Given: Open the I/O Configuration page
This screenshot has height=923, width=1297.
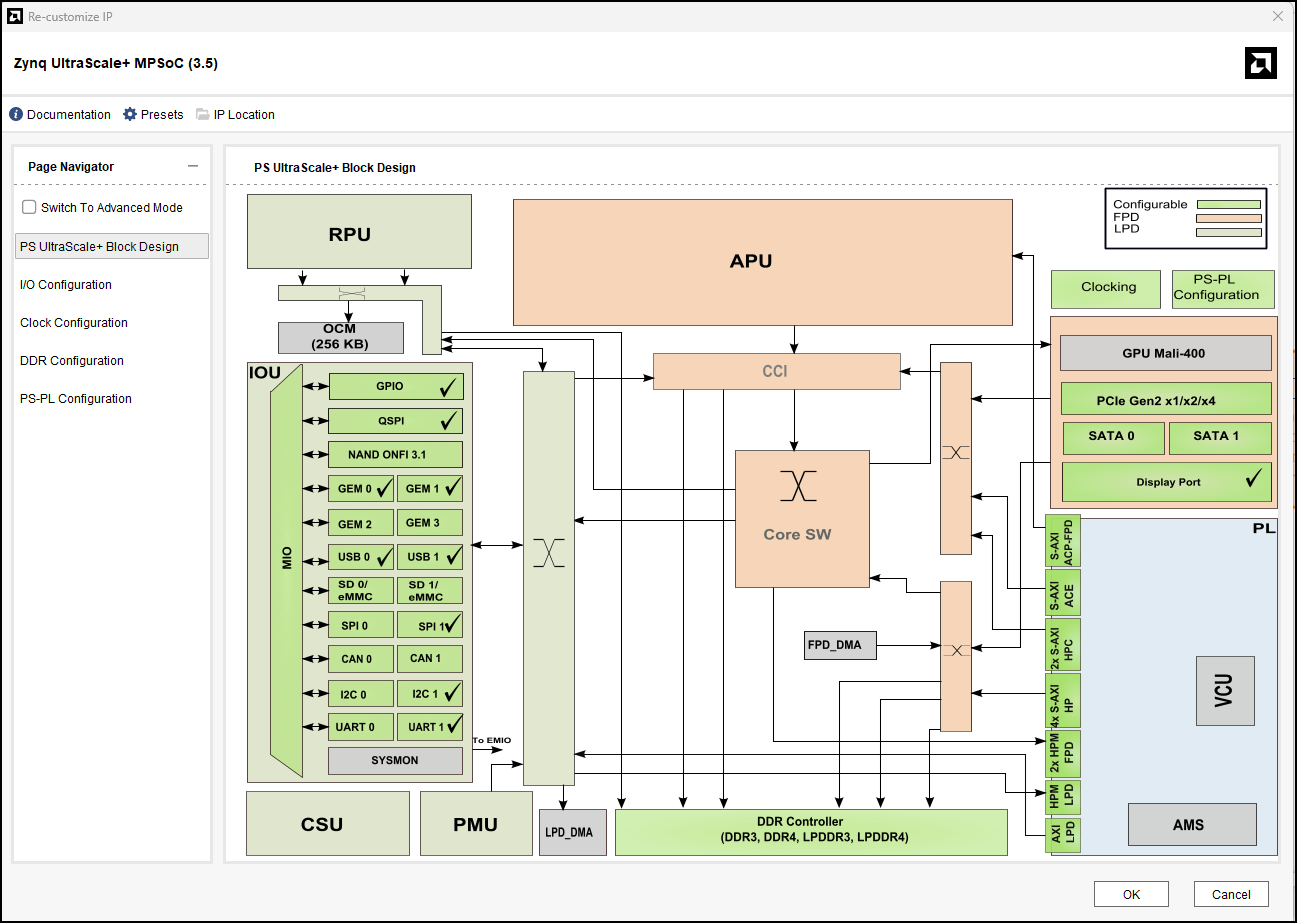Looking at the screenshot, I should (x=66, y=285).
